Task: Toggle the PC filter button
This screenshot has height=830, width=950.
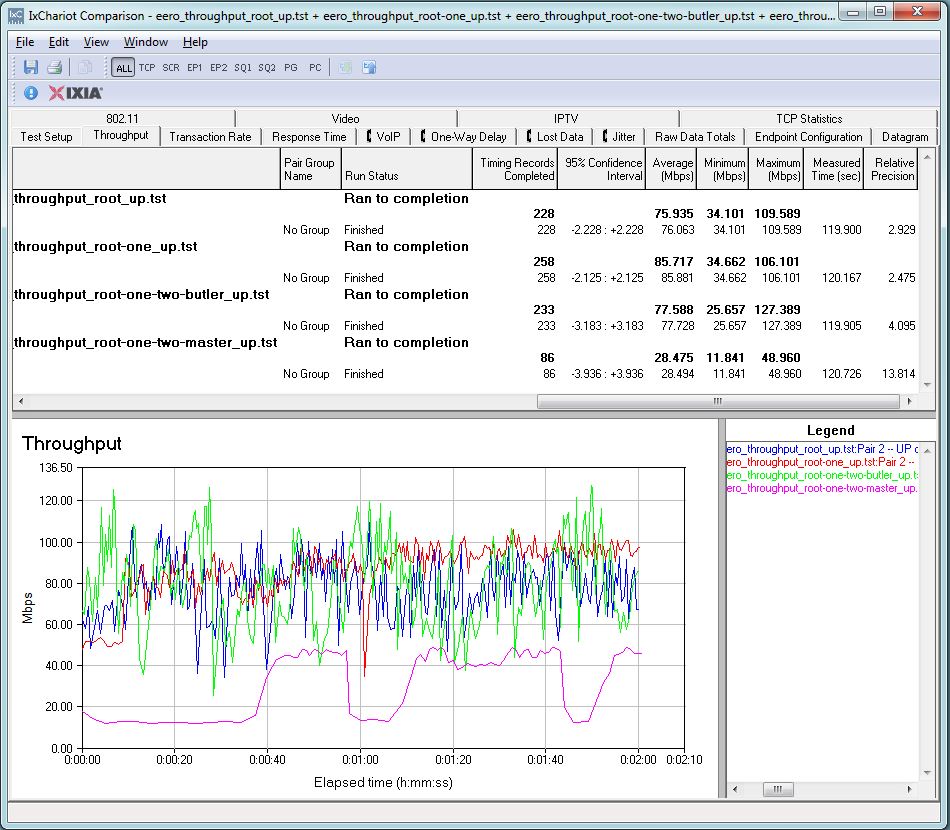Action: (x=315, y=68)
